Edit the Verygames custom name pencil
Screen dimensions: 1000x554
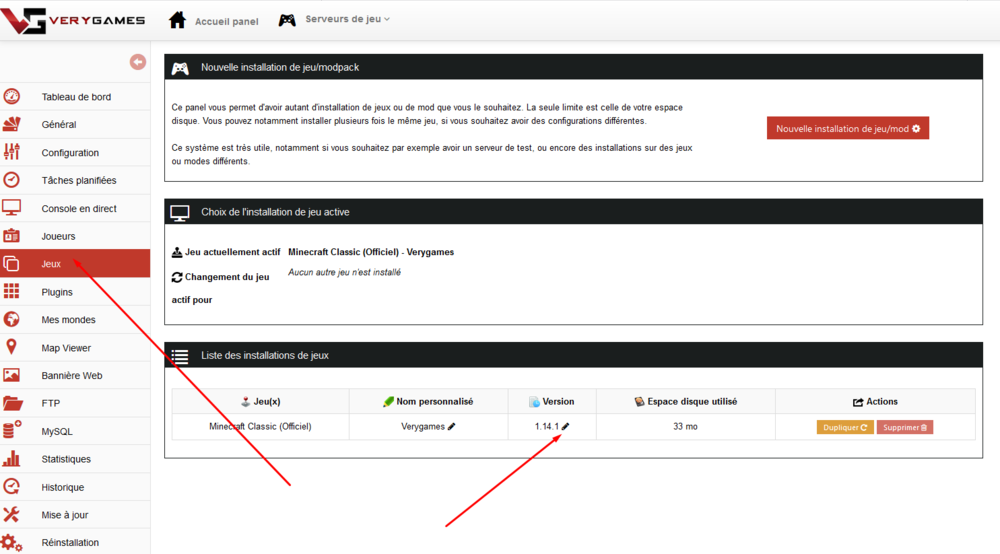pyautogui.click(x=452, y=426)
